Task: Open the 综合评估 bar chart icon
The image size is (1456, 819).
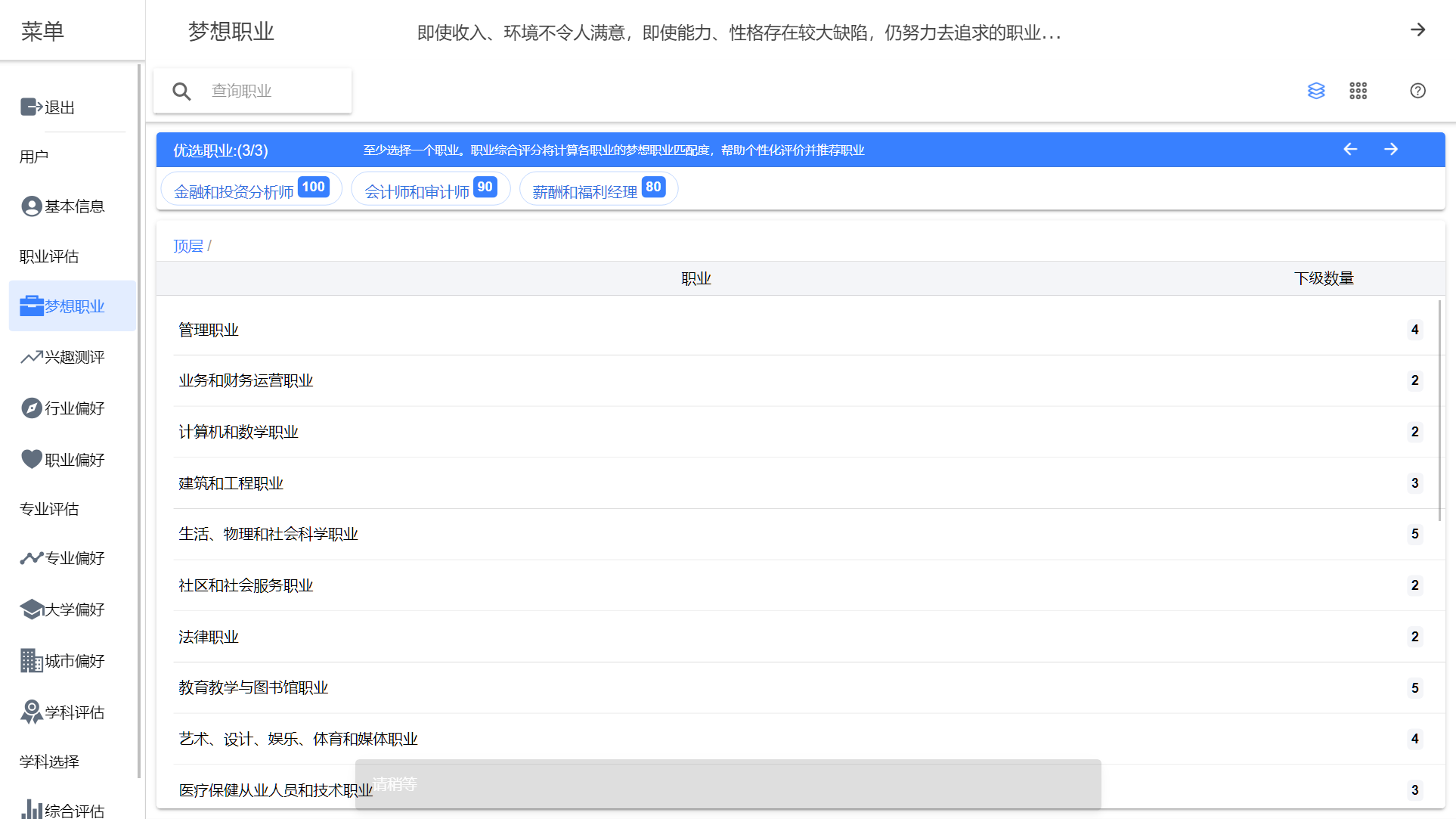Action: (x=31, y=809)
